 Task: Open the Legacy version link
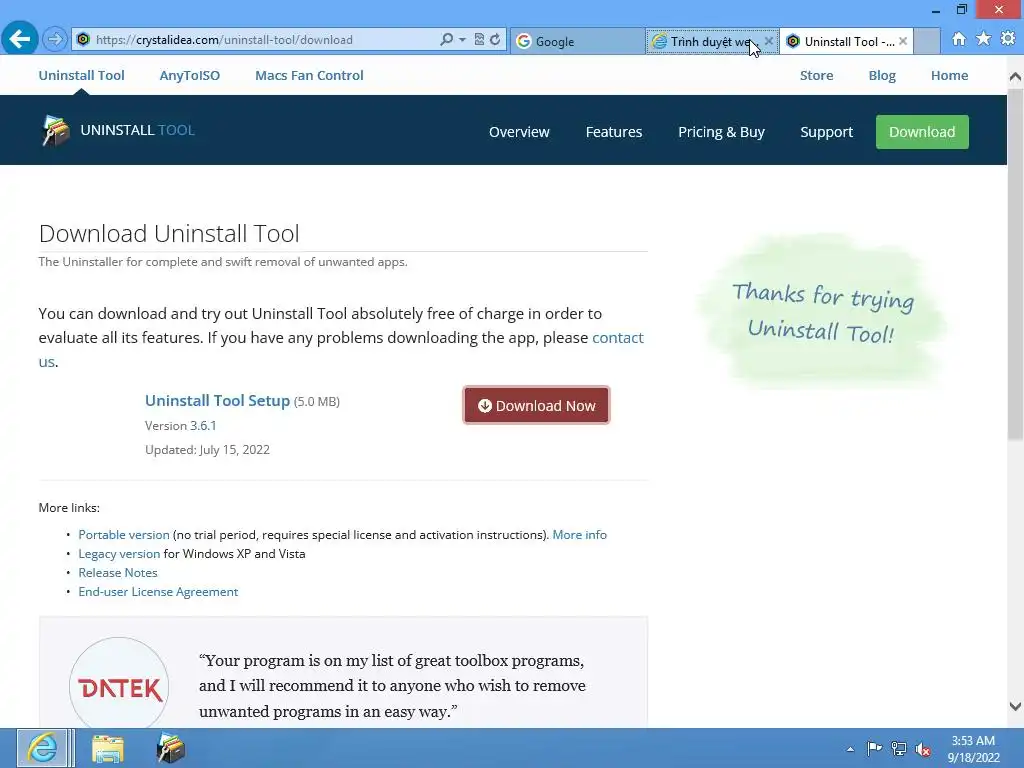(119, 554)
